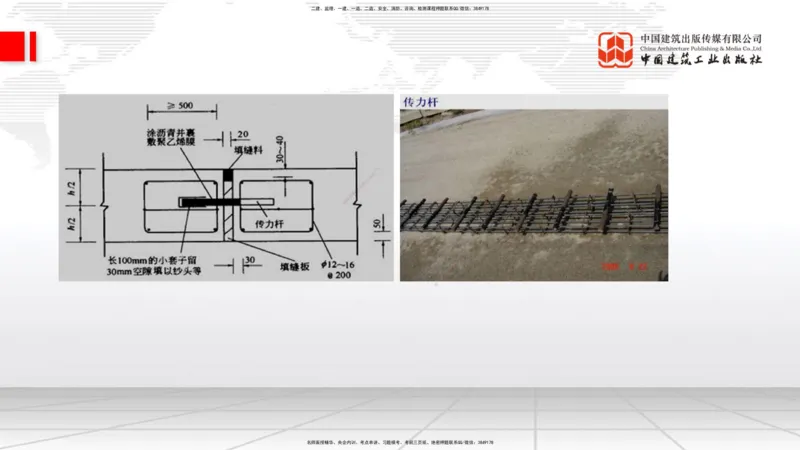Screen dimensions: 800x450
Task: Click the 传力杆 title above the photo
Action: click(x=420, y=102)
